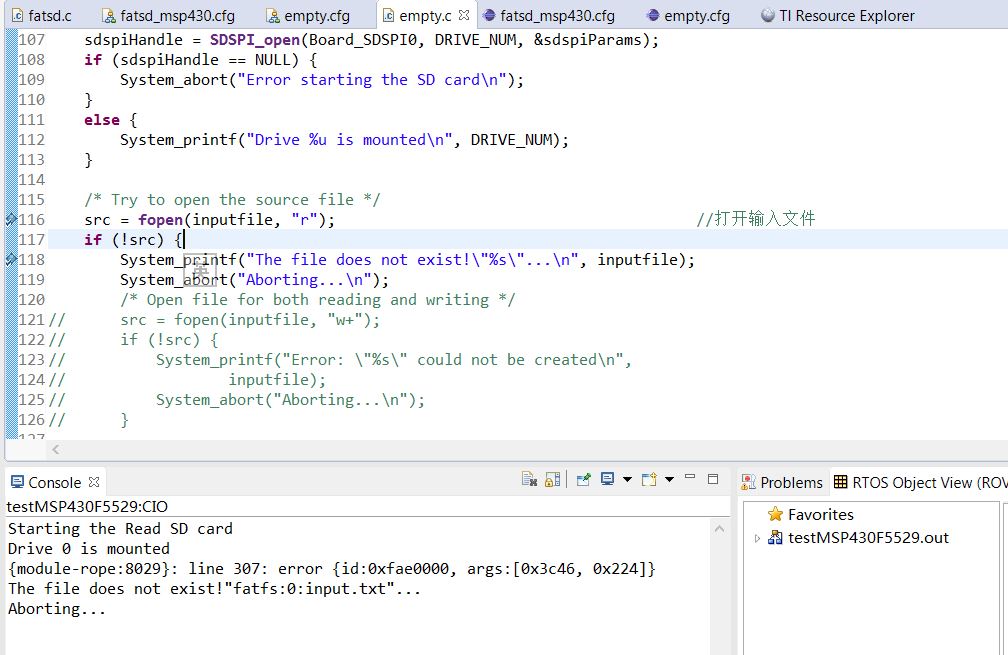Click the SDSPI_open function on line 107
This screenshot has height=655, width=1008.
[255, 40]
